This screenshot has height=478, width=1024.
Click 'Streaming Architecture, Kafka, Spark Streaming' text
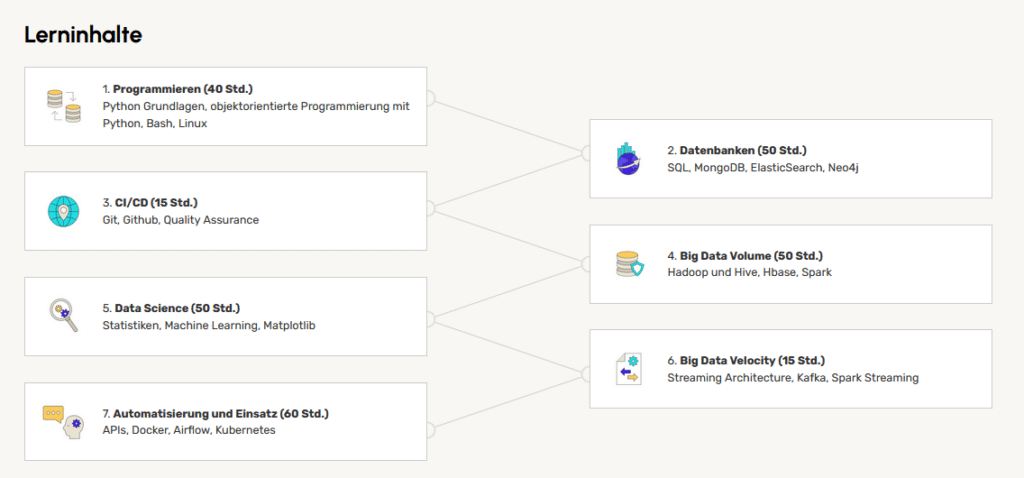pos(793,377)
